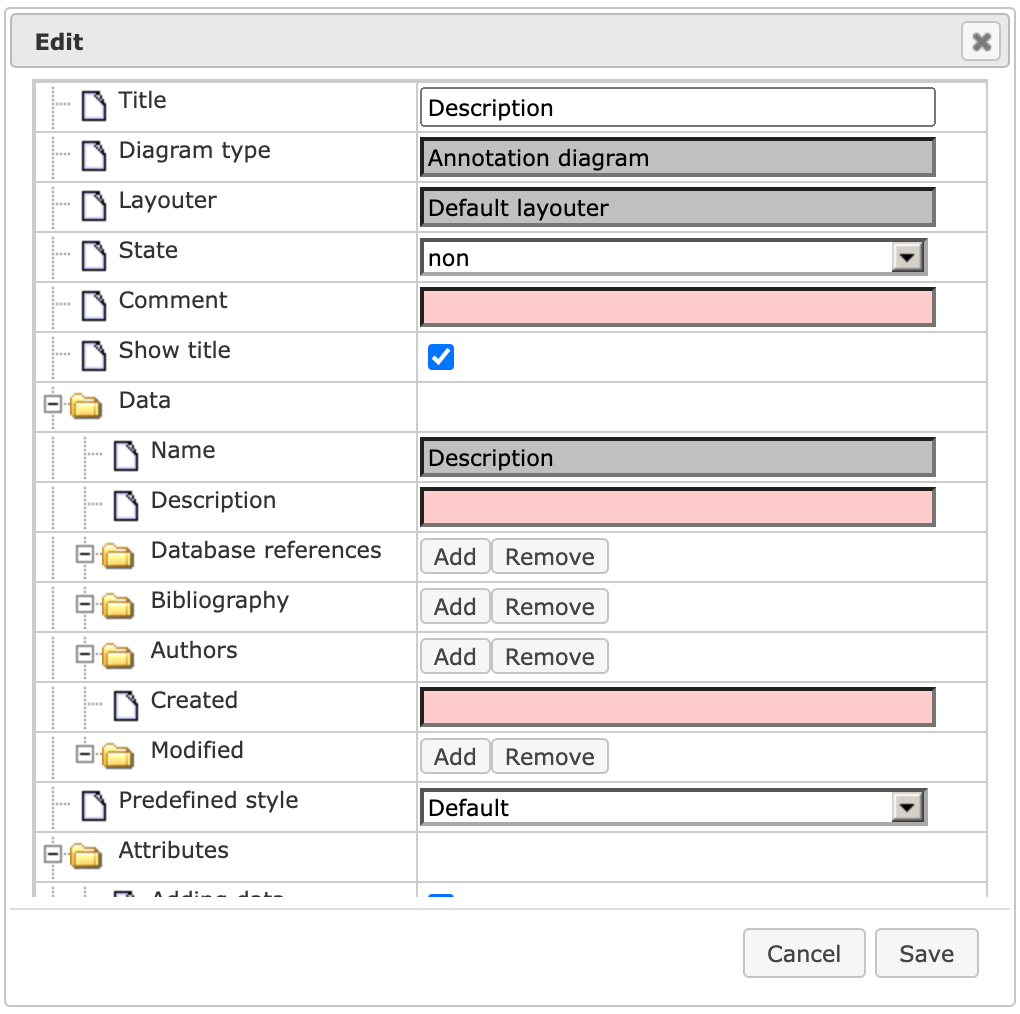
Task: Click the Annotation diagram read-only field
Action: (x=678, y=157)
